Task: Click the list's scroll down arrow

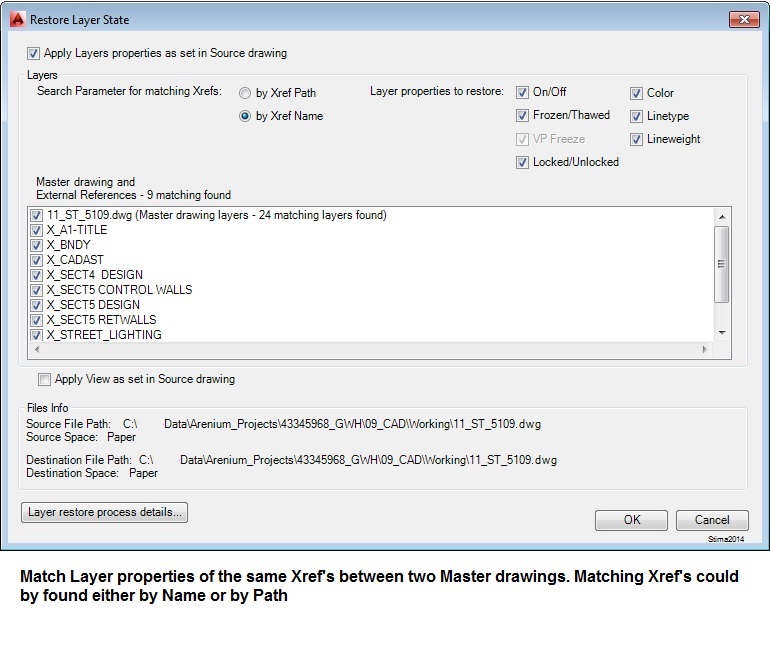Action: click(x=721, y=333)
